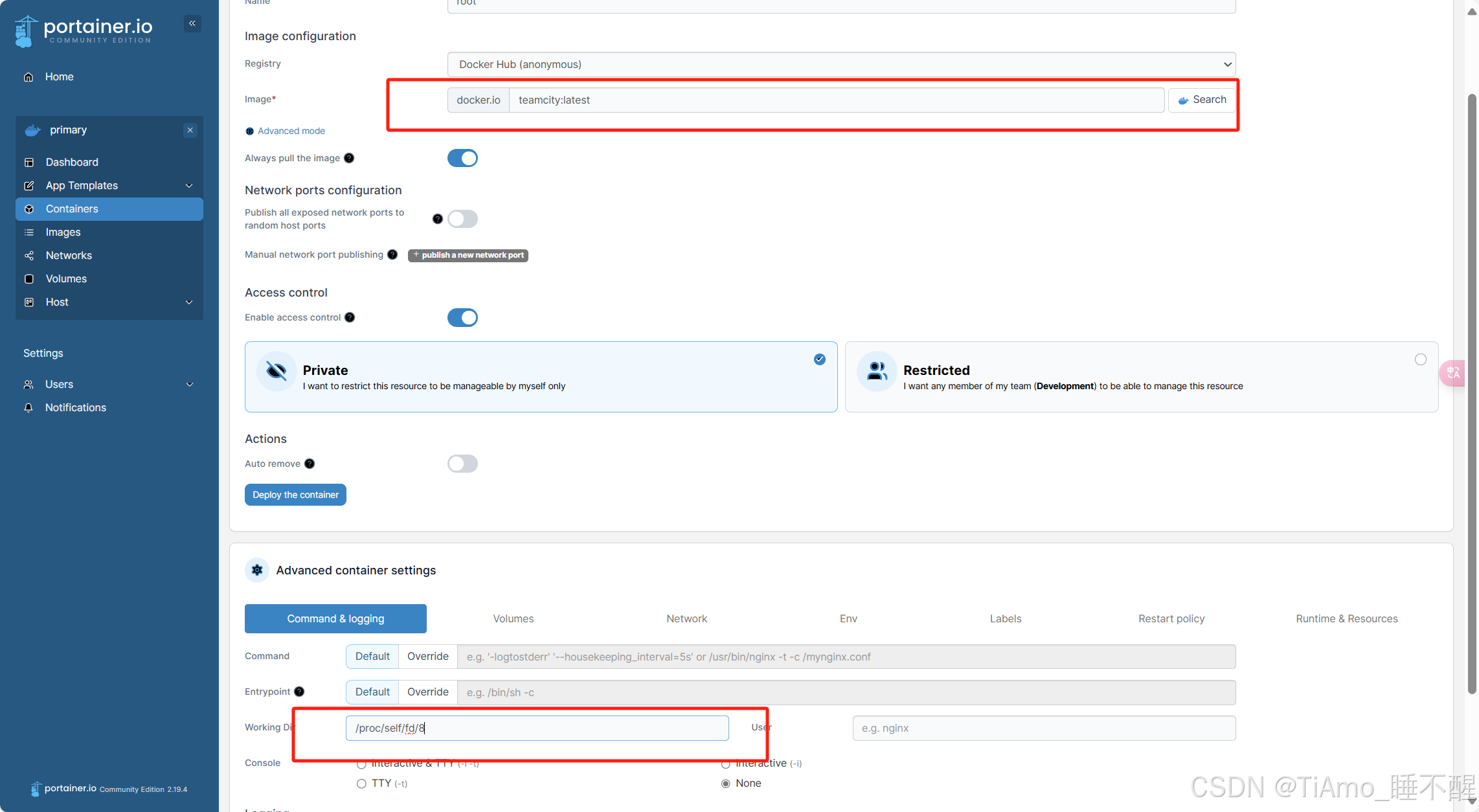The width and height of the screenshot is (1479, 812).
Task: Choose Default for Command
Action: [x=372, y=657]
